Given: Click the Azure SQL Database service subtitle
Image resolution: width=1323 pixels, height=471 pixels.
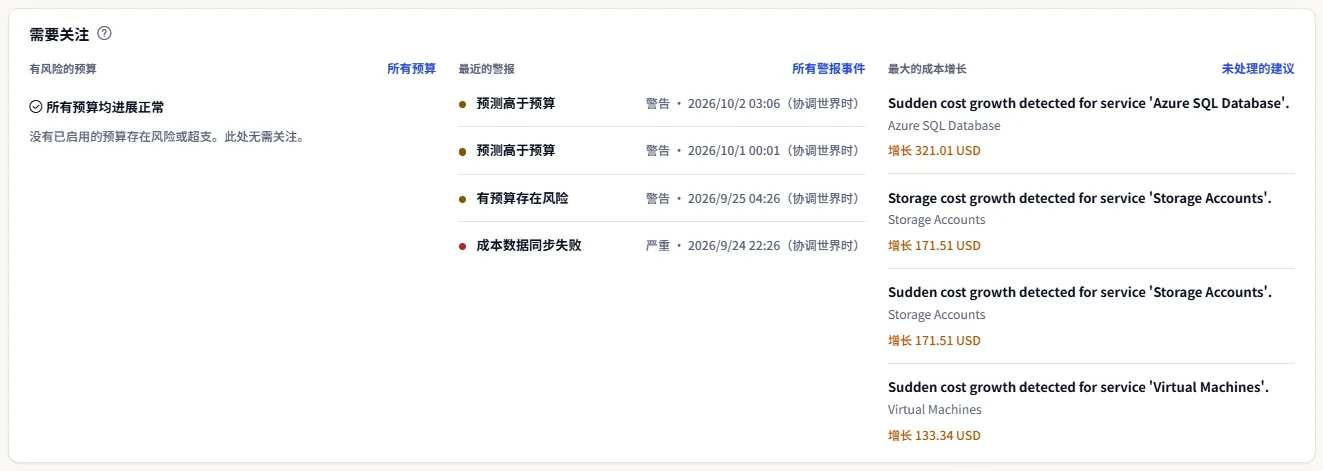Looking at the screenshot, I should (x=944, y=126).
